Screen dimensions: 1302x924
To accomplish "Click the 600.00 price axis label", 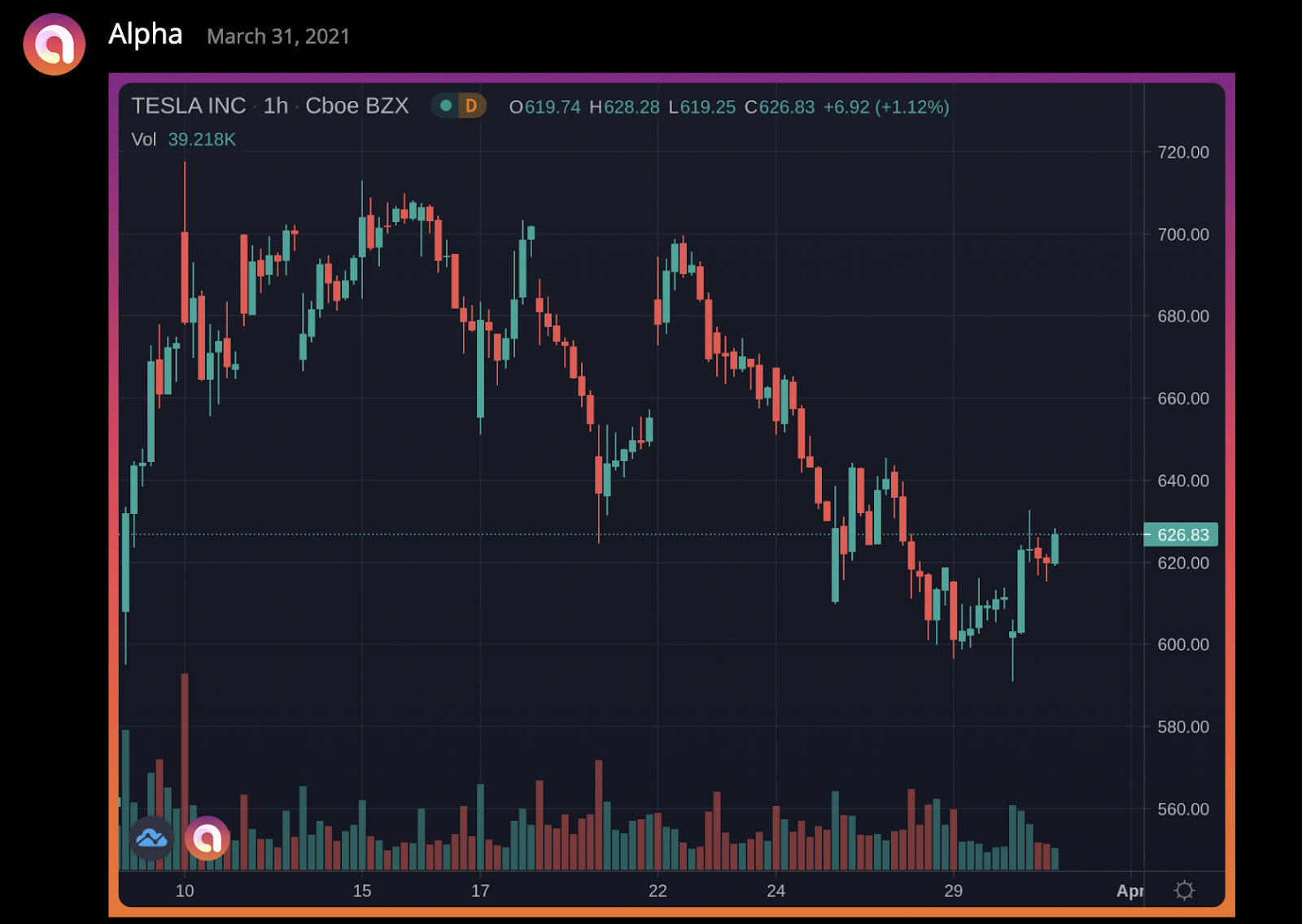I will 1183,644.
